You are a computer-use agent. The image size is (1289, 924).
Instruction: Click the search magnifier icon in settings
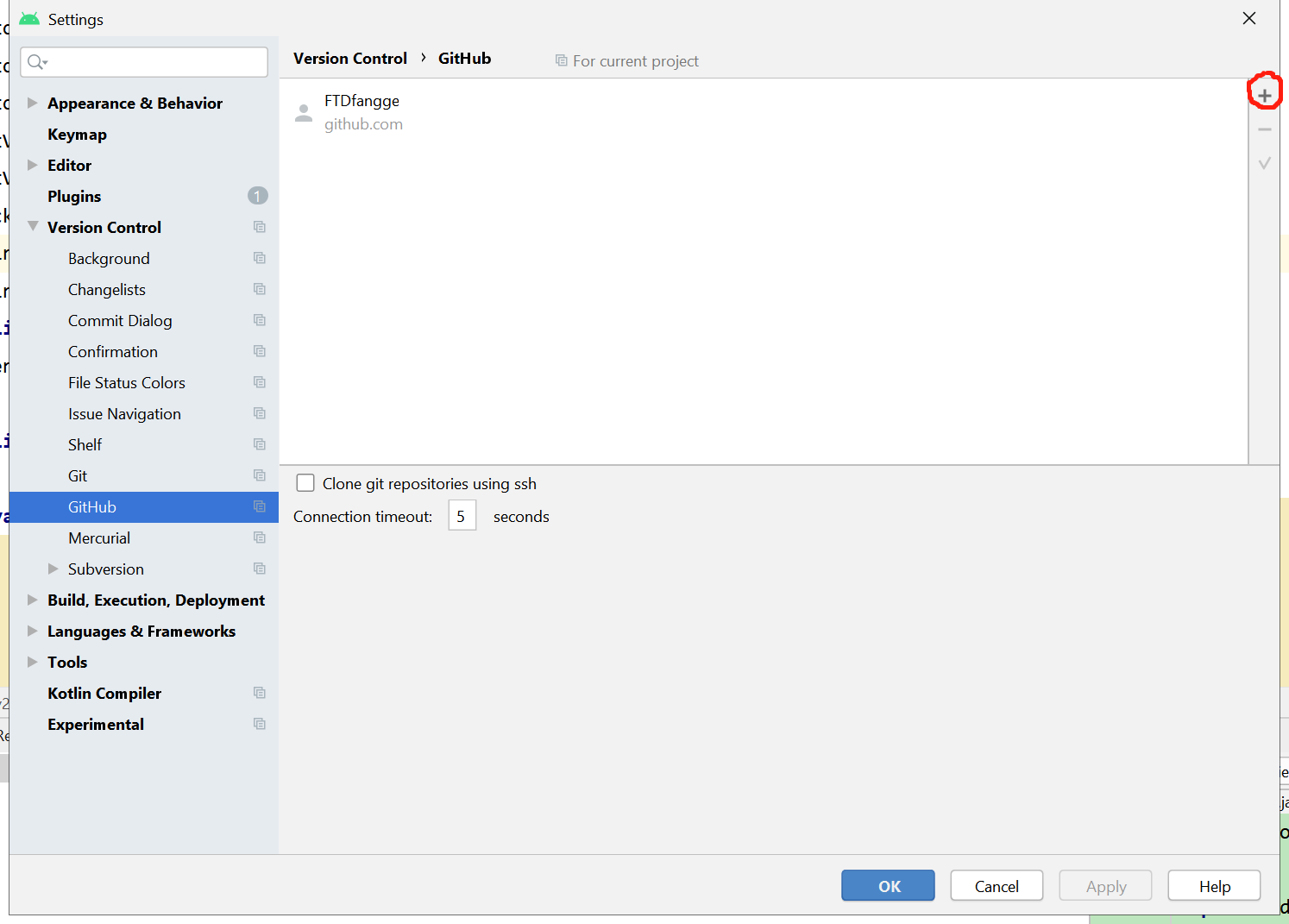[37, 62]
